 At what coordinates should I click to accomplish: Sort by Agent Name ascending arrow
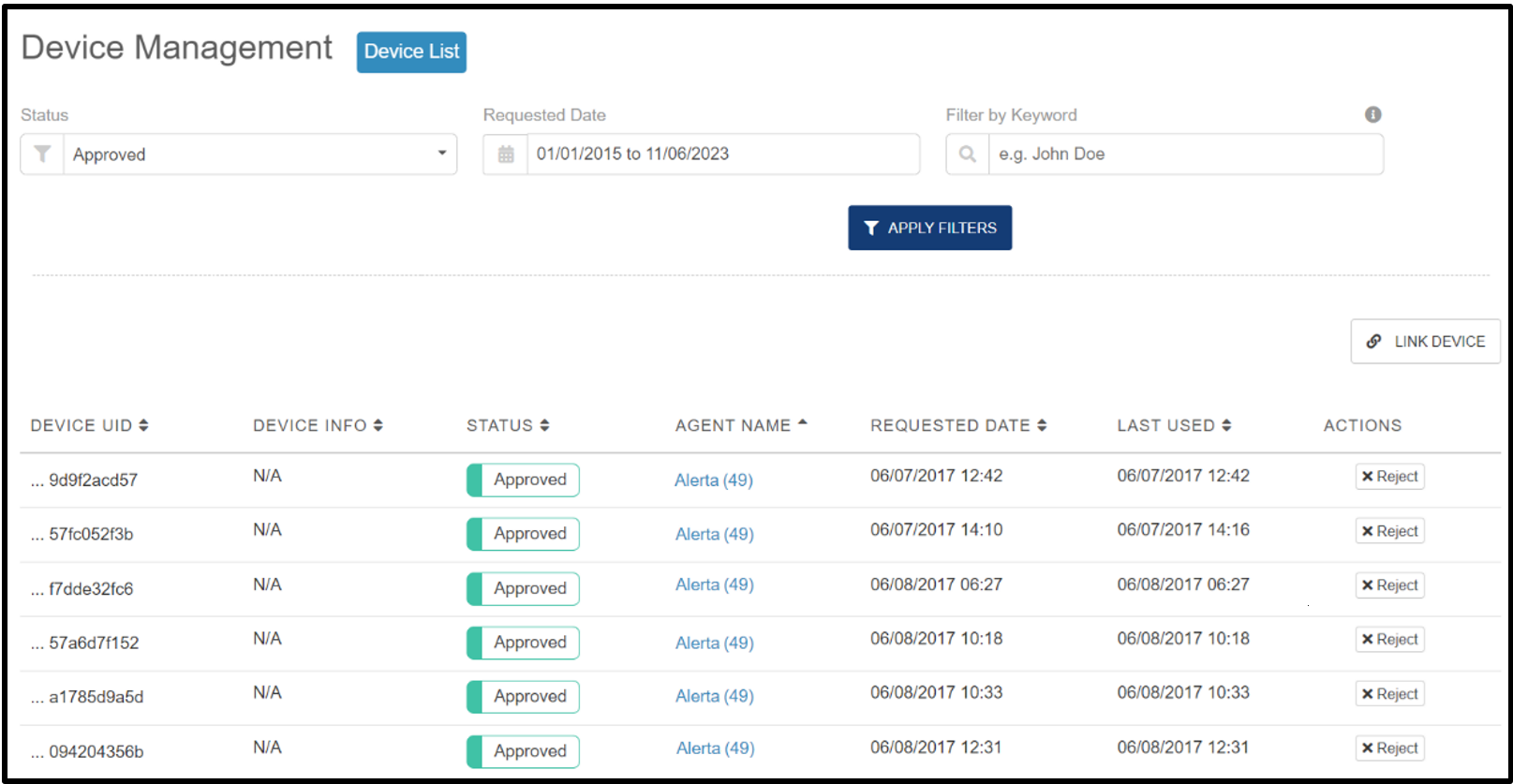803,422
